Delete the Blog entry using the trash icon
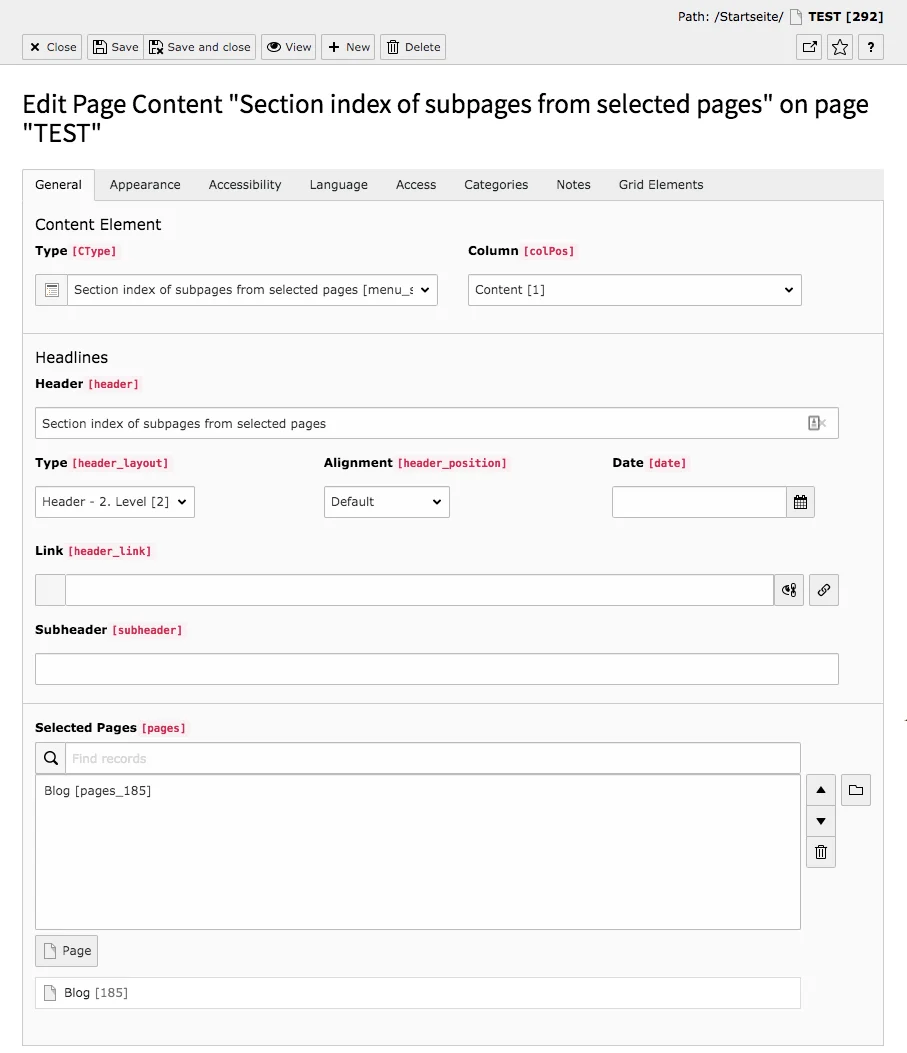 [820, 852]
